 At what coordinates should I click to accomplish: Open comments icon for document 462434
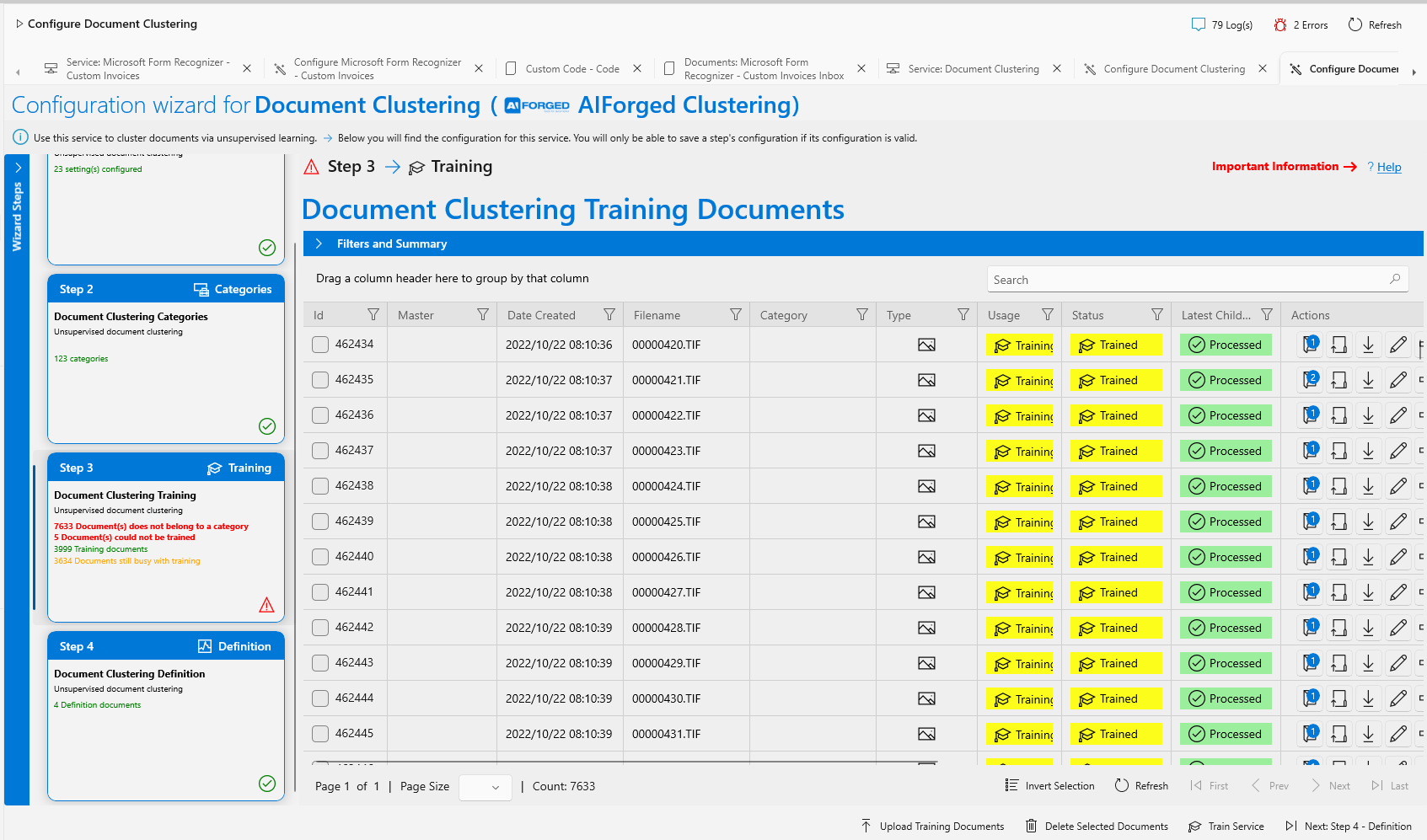(x=1311, y=345)
